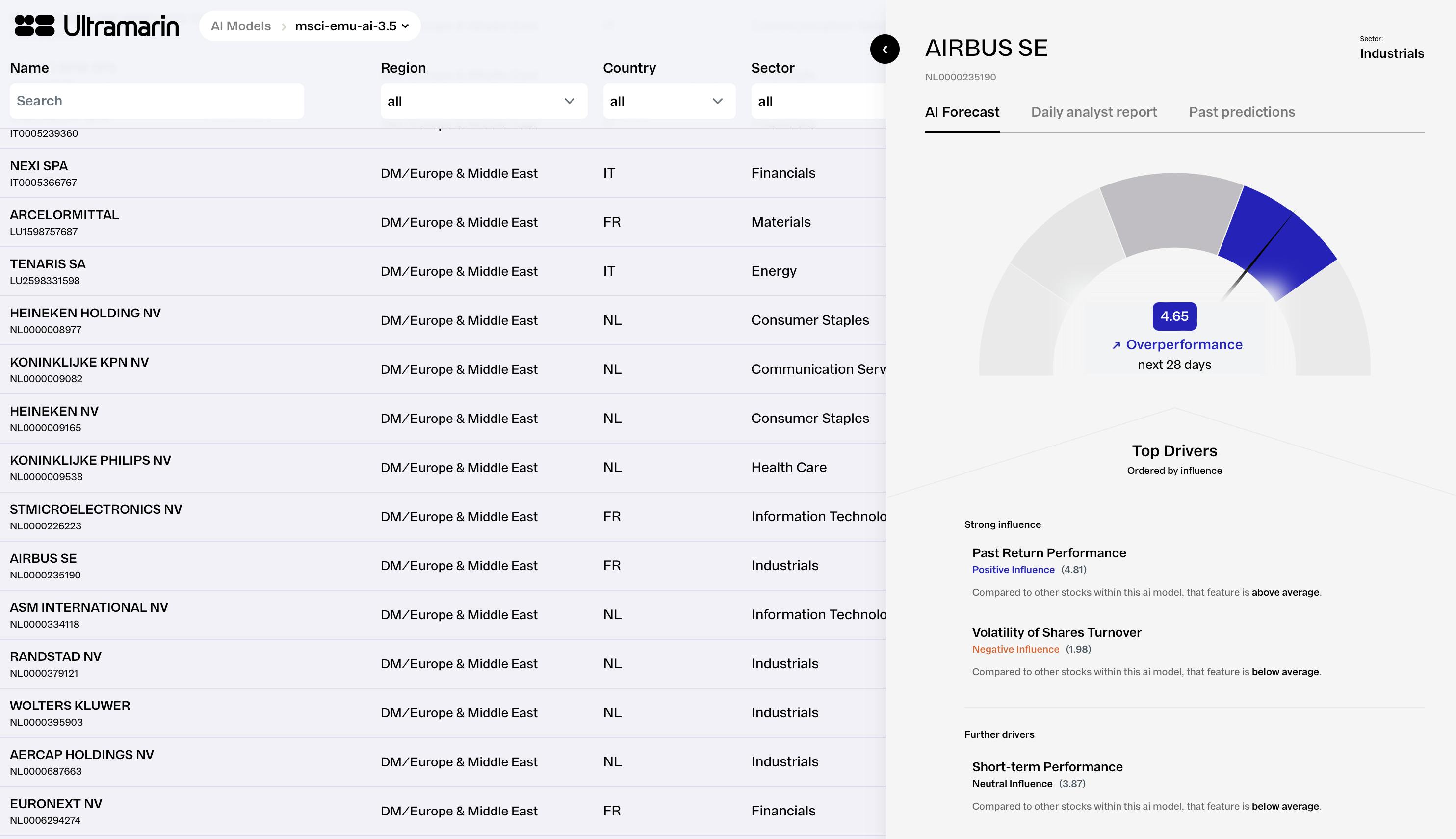The width and height of the screenshot is (1456, 839).
Task: Click the Name search field
Action: (x=156, y=101)
